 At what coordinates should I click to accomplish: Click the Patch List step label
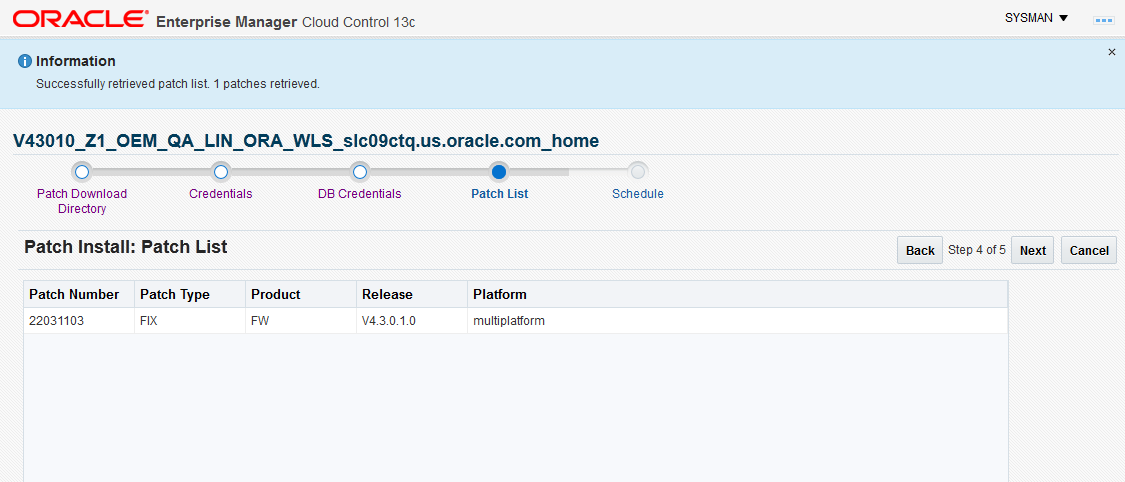(499, 194)
